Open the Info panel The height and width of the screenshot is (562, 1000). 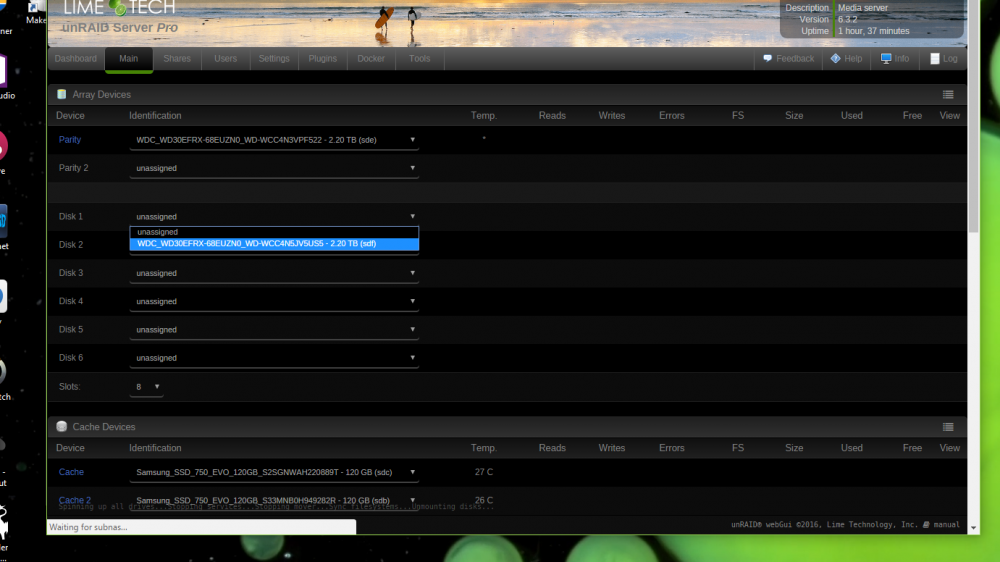click(x=895, y=59)
